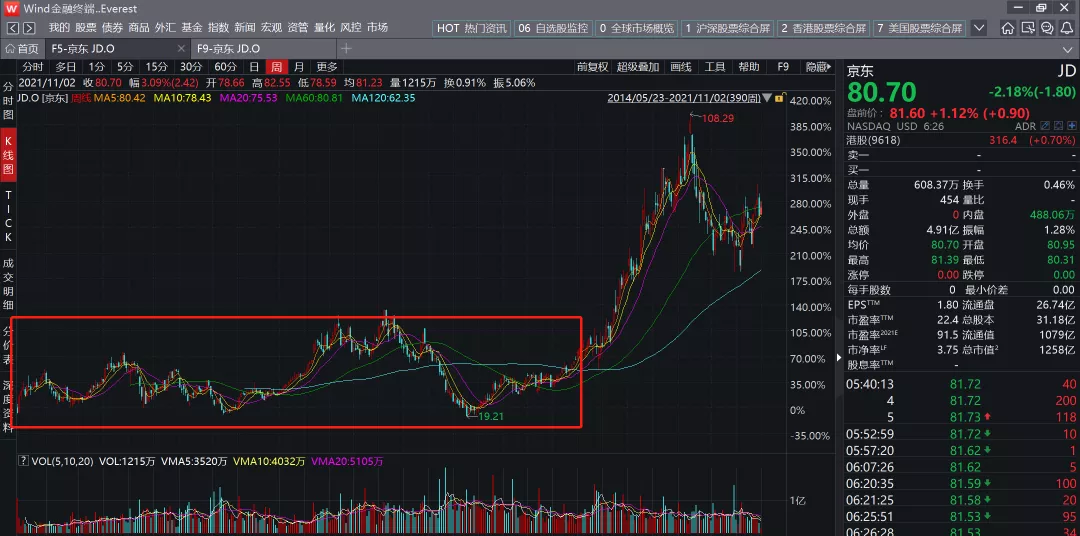This screenshot has width=1080, height=536.
Task: Go back using the left arrow navigation button
Action: click(12, 28)
